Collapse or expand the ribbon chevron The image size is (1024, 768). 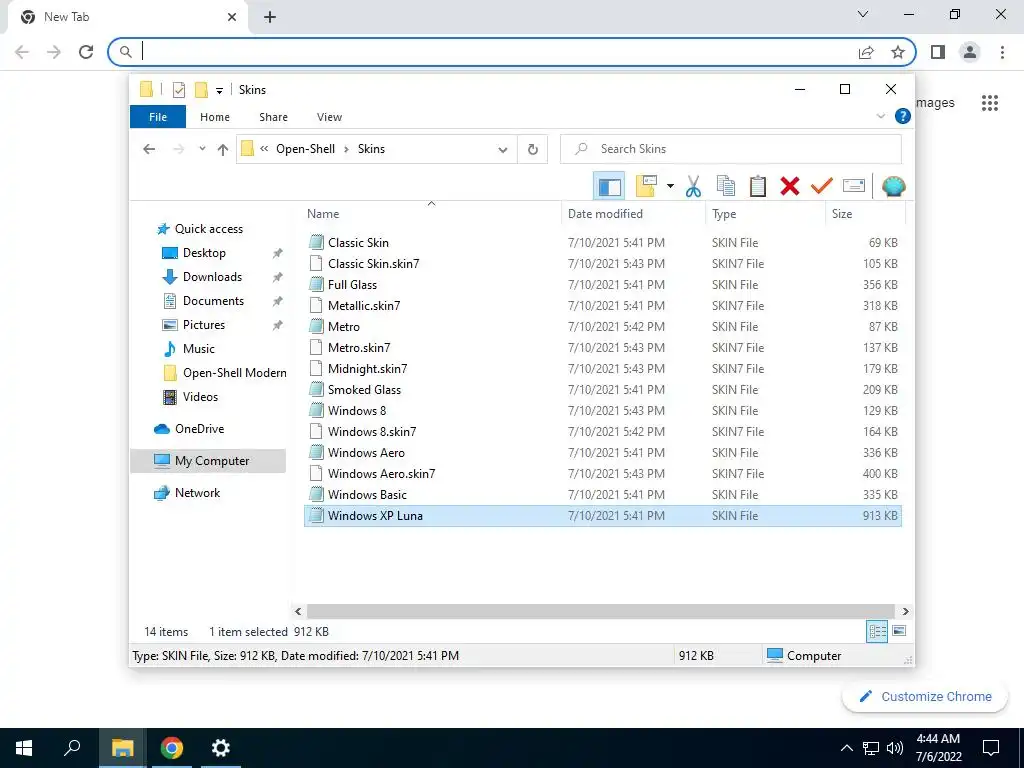pos(880,116)
